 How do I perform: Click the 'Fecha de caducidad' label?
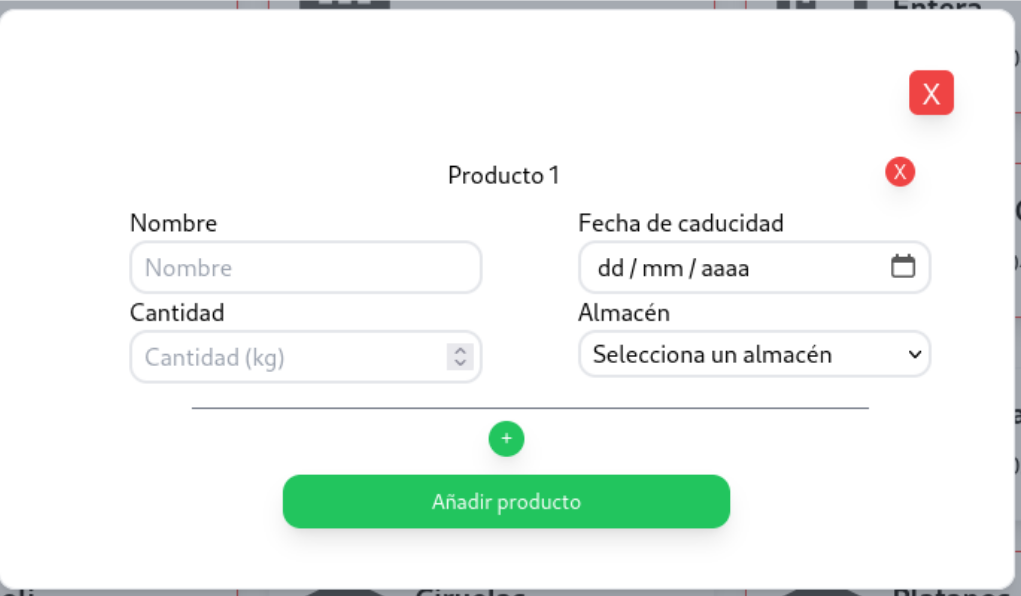[x=680, y=223]
